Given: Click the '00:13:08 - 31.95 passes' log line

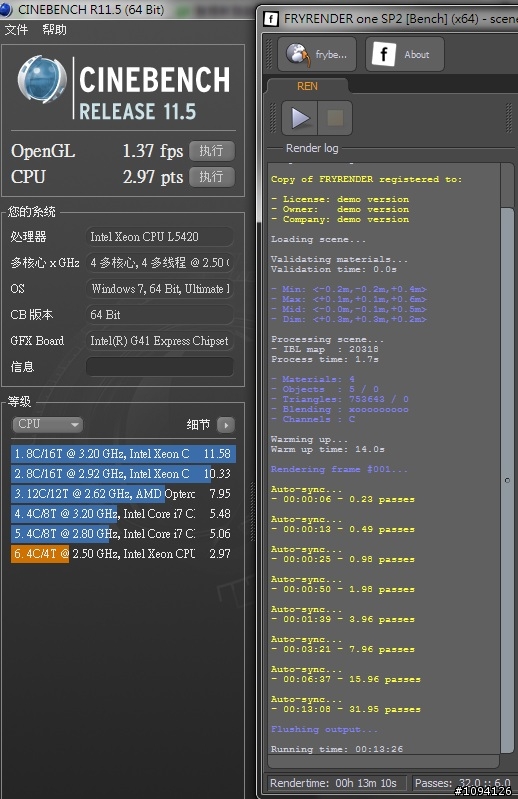Looking at the screenshot, I should tap(346, 709).
